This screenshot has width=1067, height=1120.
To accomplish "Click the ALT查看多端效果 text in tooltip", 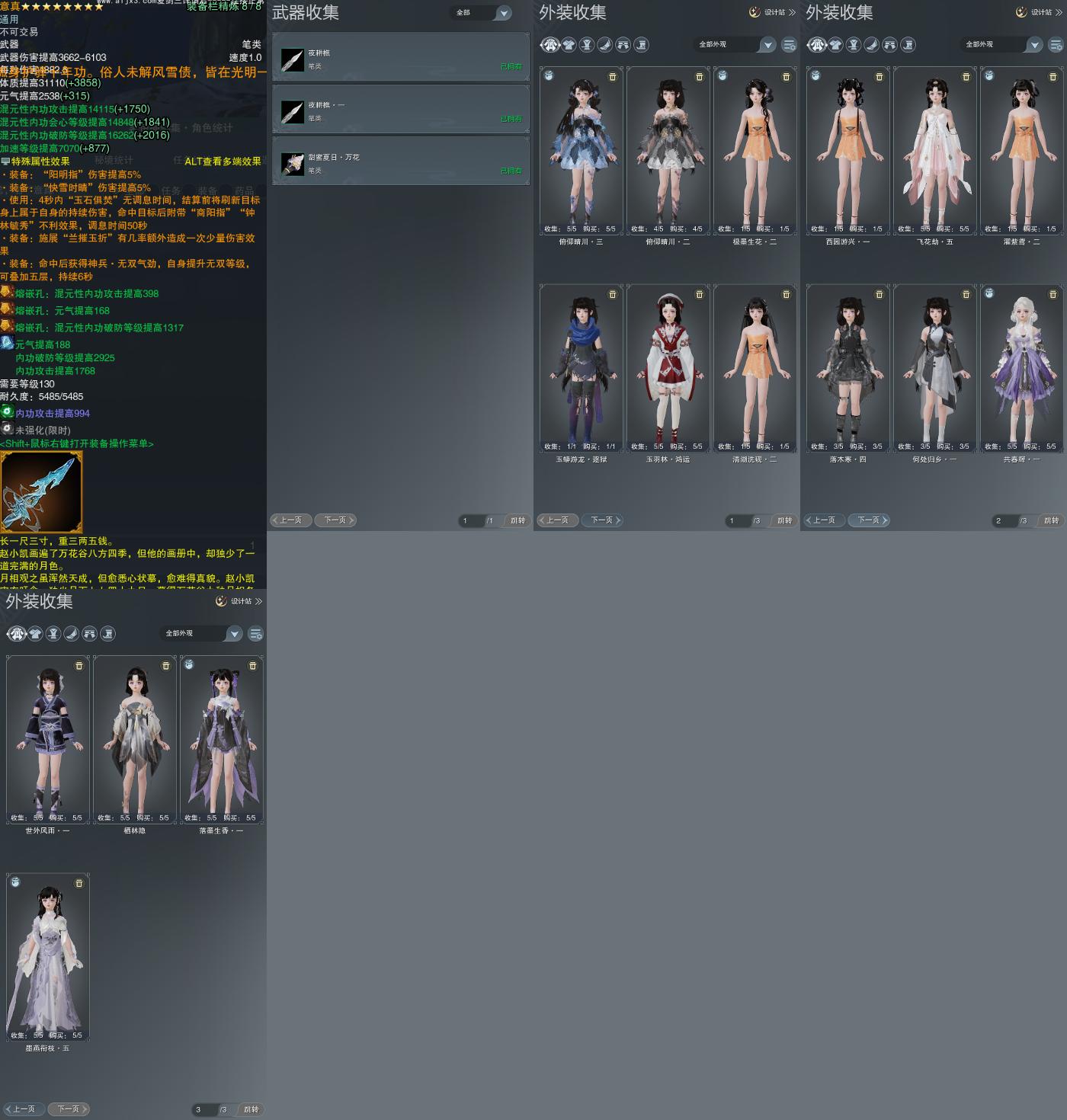I will pyautogui.click(x=223, y=162).
